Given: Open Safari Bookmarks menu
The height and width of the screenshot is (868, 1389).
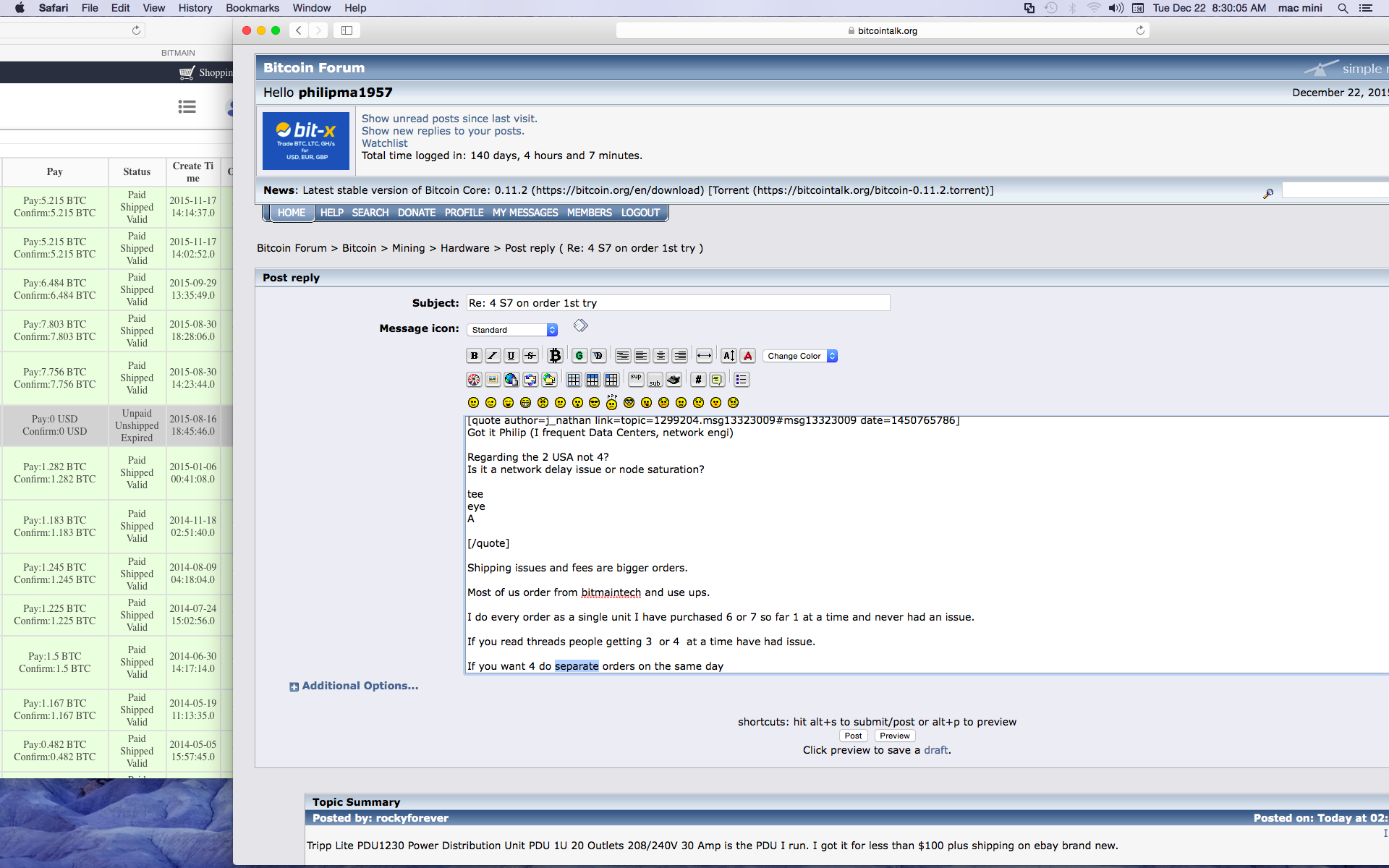Looking at the screenshot, I should (252, 8).
